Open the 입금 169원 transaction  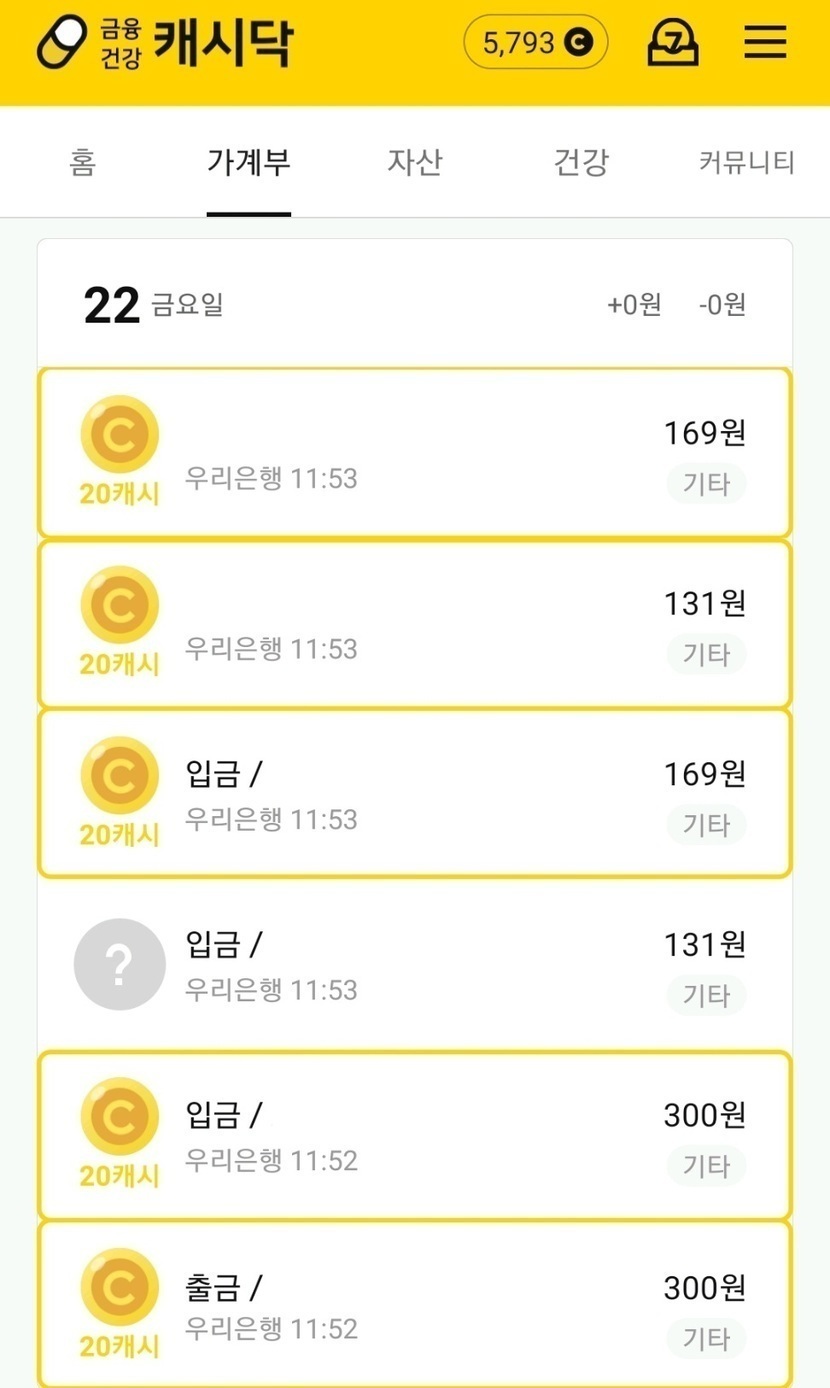tap(420, 794)
